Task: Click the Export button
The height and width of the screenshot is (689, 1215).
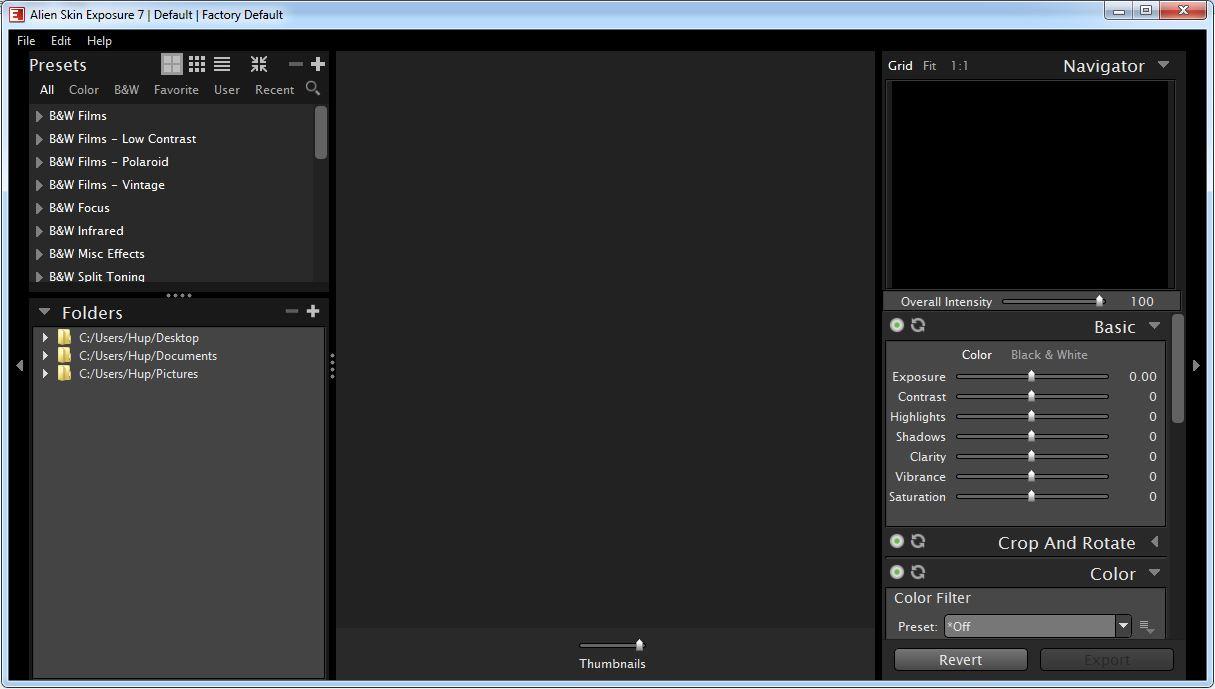Action: coord(1107,660)
